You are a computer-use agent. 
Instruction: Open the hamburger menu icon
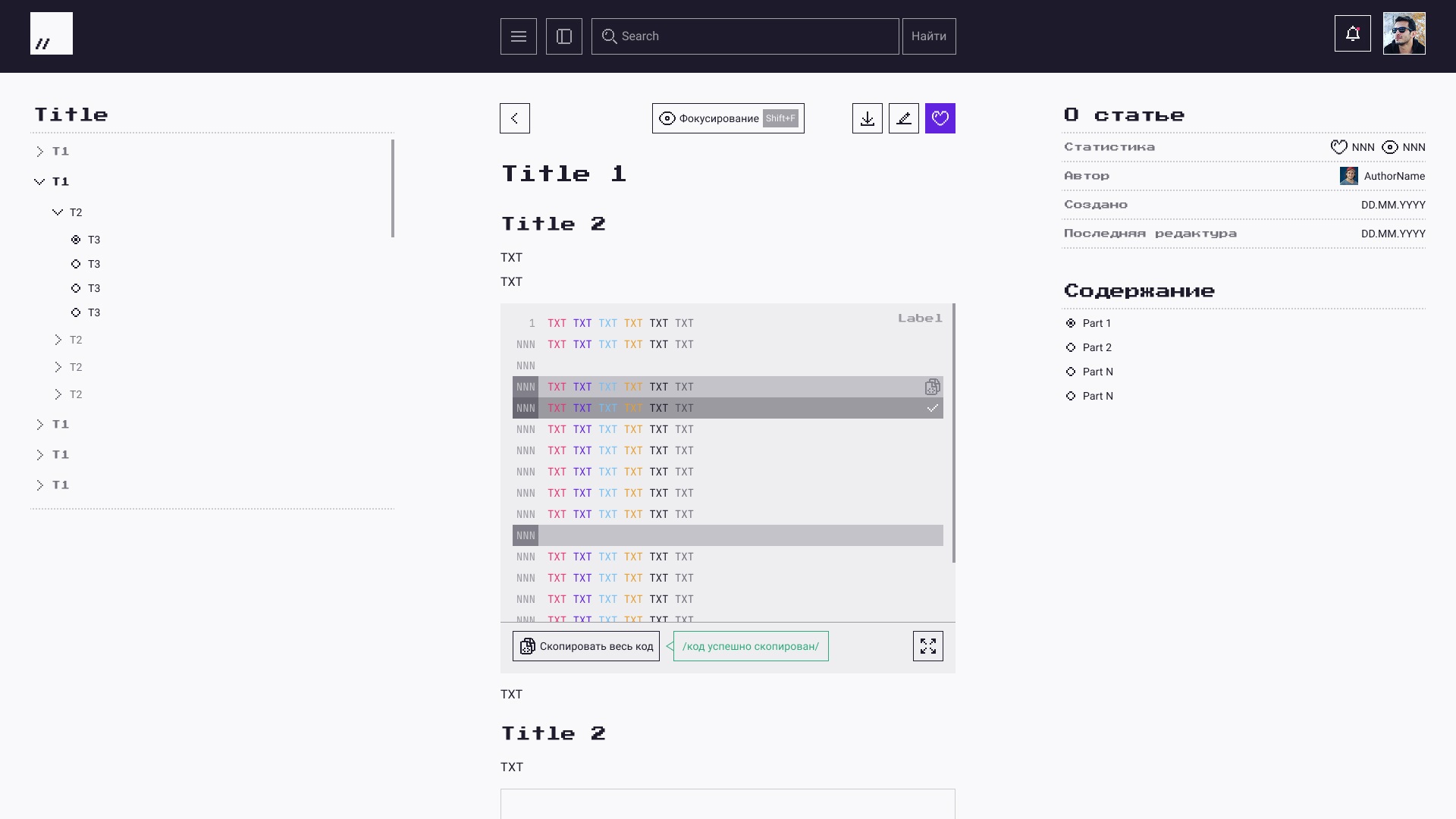tap(519, 36)
